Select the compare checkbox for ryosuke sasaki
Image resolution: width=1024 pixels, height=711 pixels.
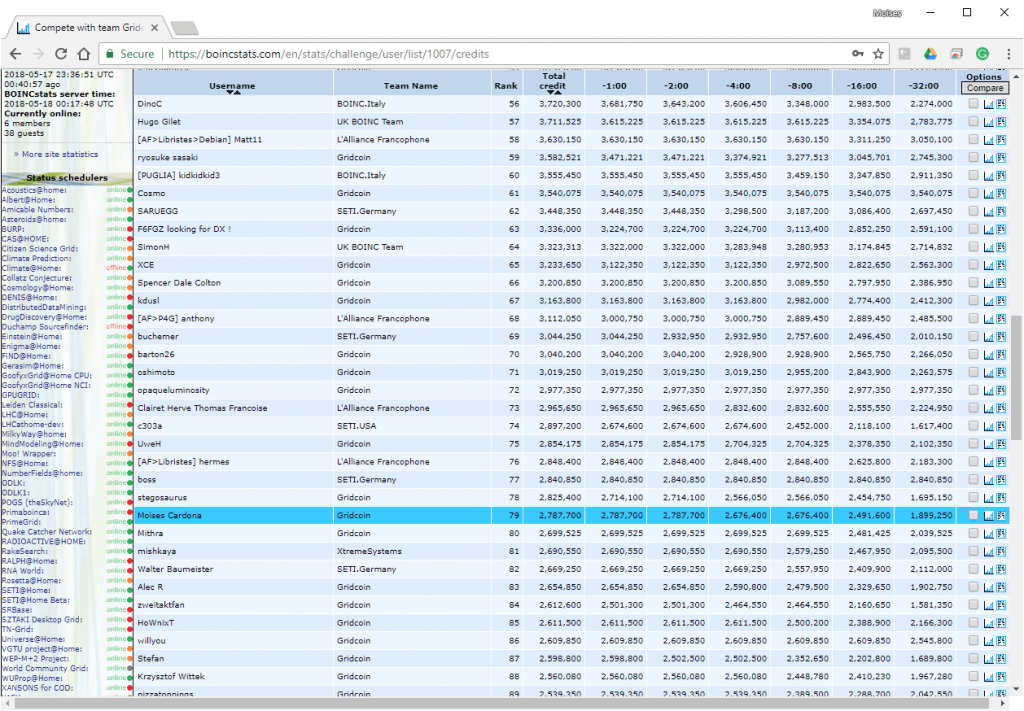pyautogui.click(x=973, y=157)
